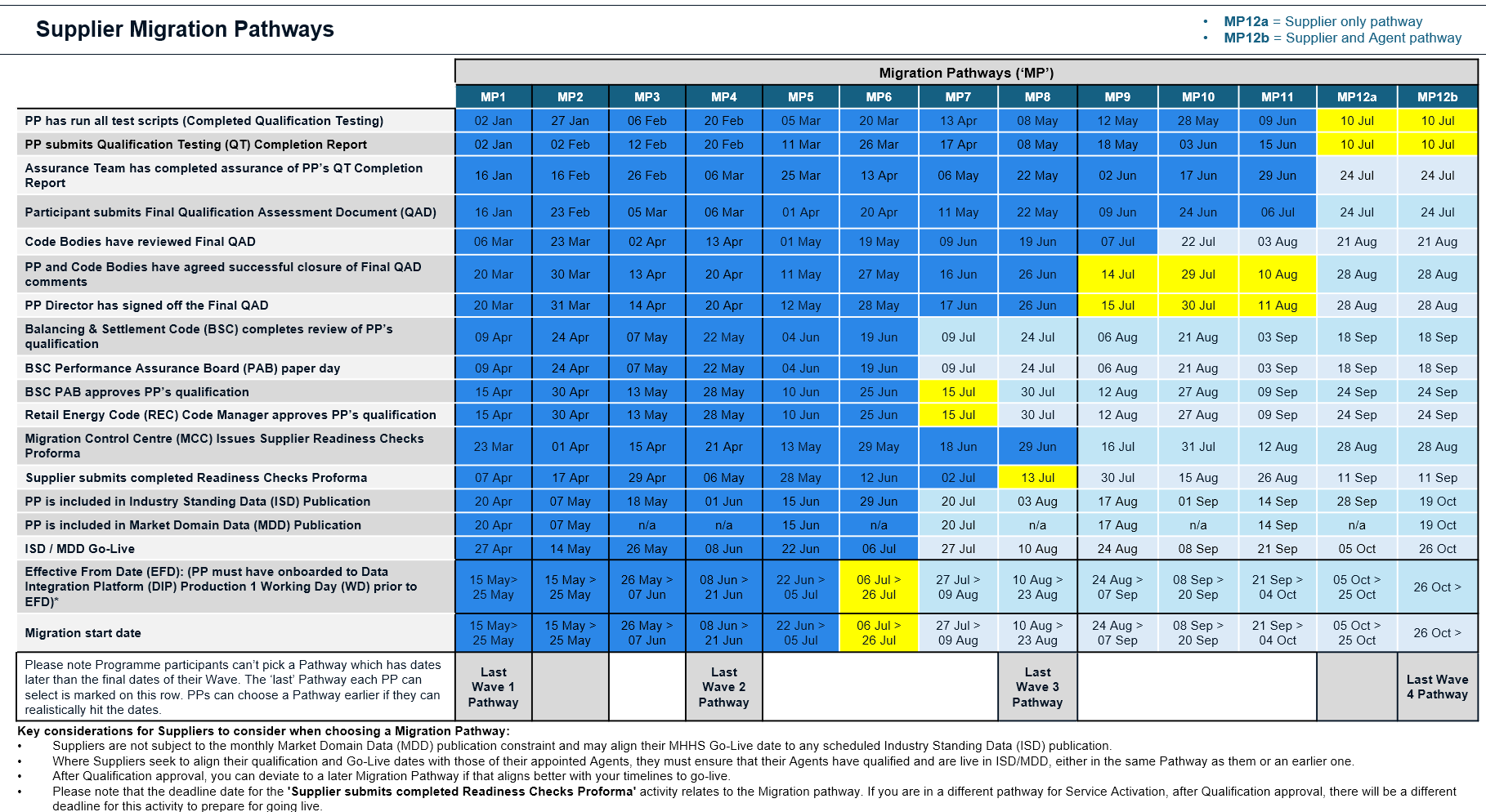Click the "27 Jan" cell under MP2
Viewport: 1486px width, 812px height.
571,121
